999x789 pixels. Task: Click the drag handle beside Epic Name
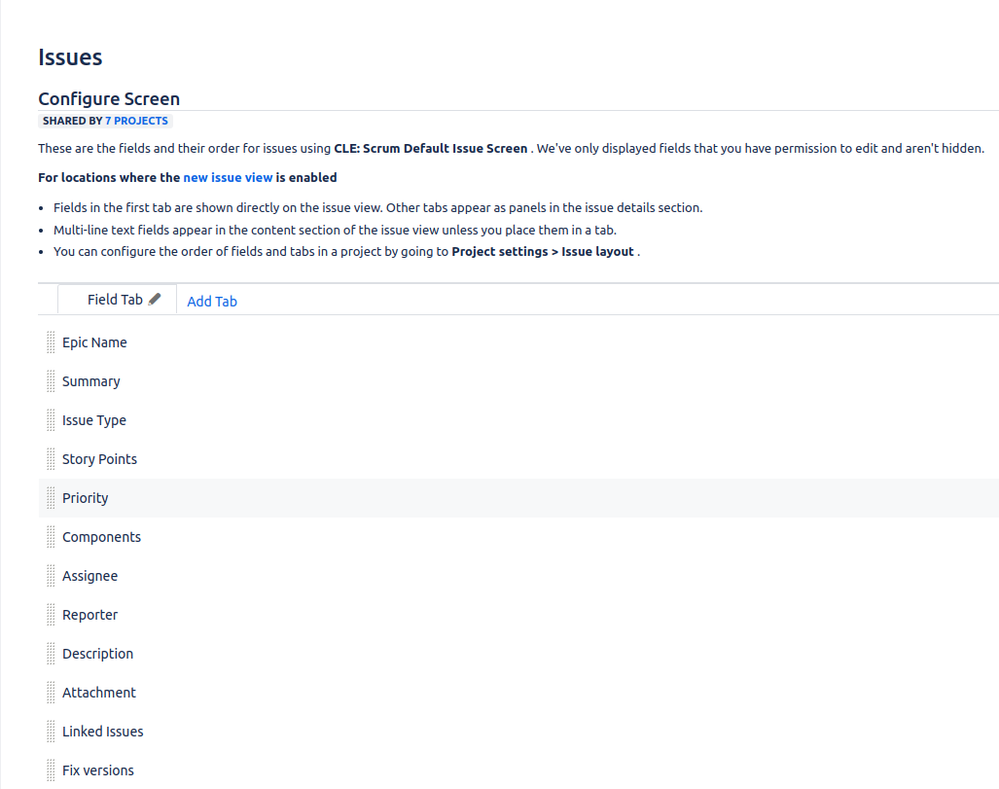[x=50, y=342]
